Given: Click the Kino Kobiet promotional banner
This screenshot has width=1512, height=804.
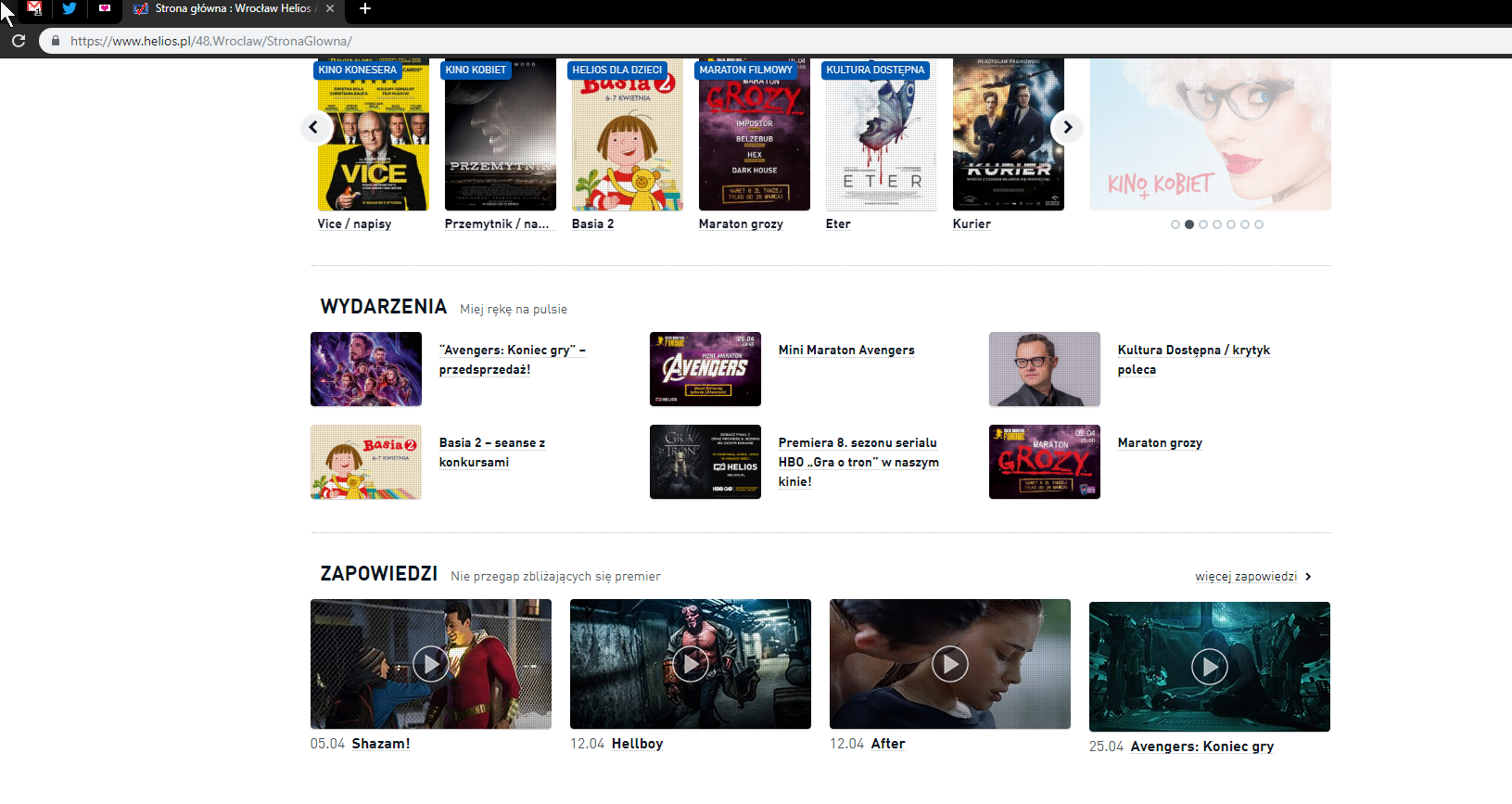Looking at the screenshot, I should tap(1210, 135).
